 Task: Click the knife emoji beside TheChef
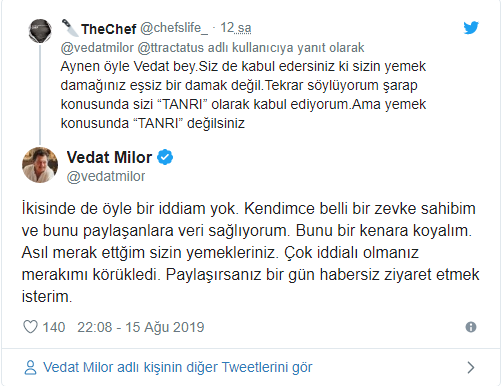(70, 28)
